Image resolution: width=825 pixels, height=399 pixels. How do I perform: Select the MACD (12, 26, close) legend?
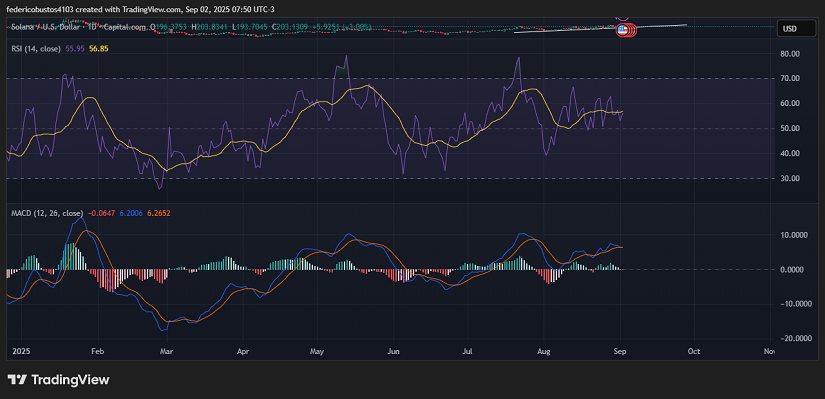pyautogui.click(x=47, y=213)
